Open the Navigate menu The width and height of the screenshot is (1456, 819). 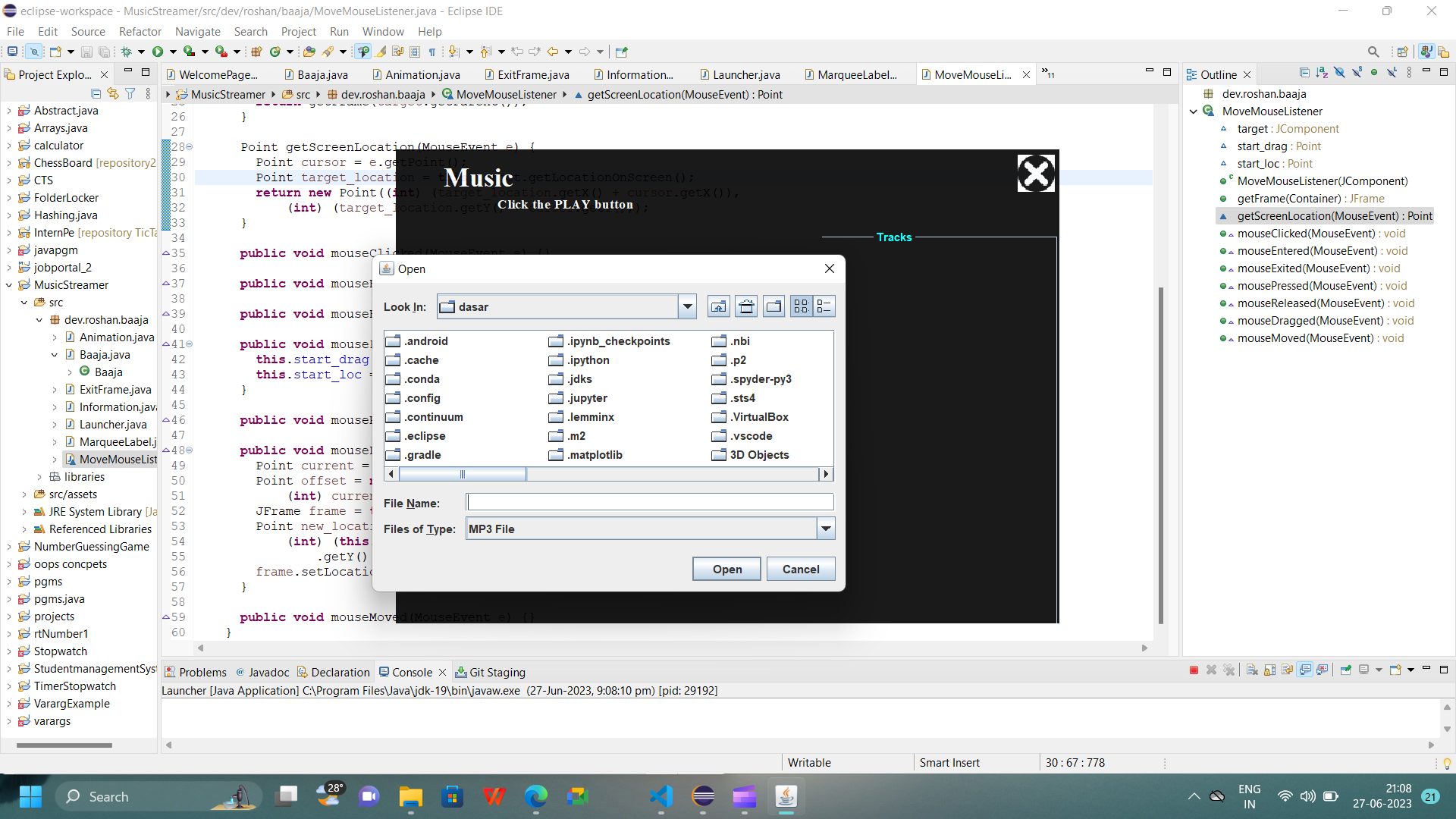(197, 31)
